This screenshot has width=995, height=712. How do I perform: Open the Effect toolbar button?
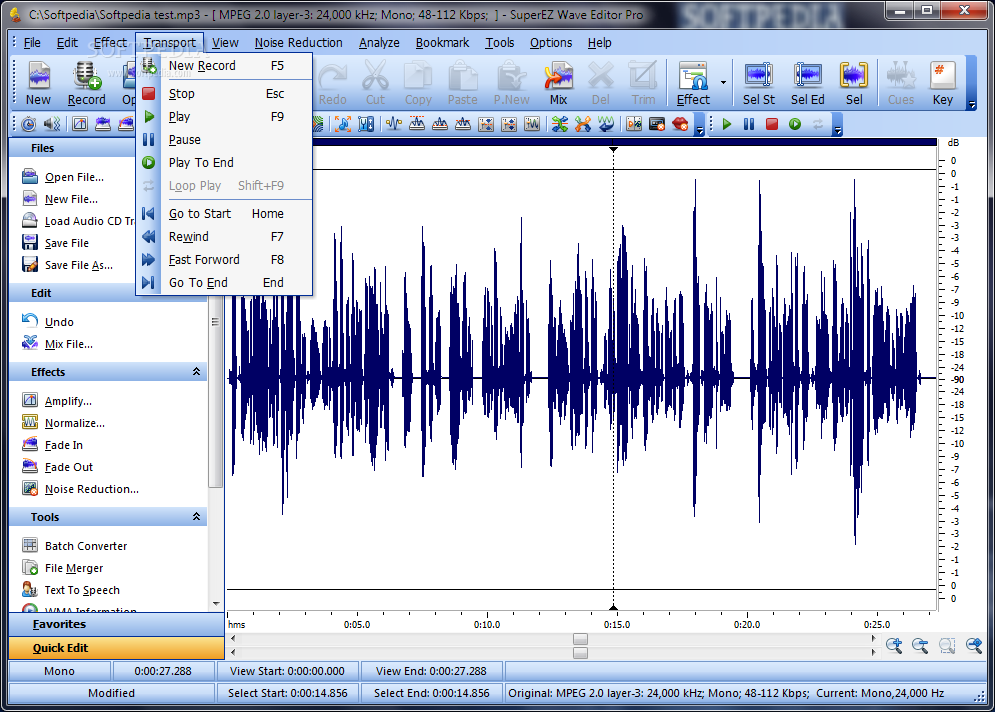point(693,83)
